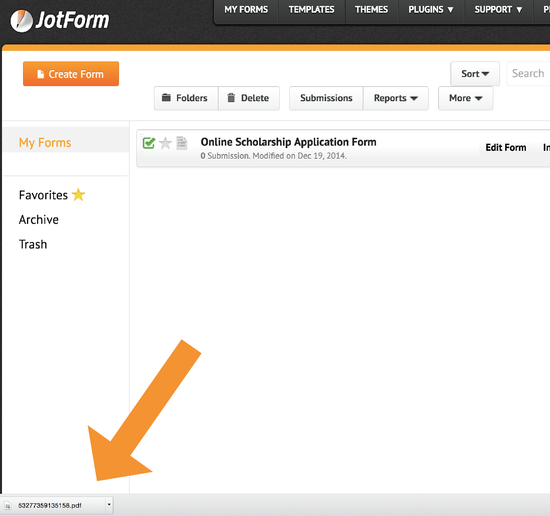Go to the TEMPLATES page
Screen dimensions: 550x516
pos(311,10)
